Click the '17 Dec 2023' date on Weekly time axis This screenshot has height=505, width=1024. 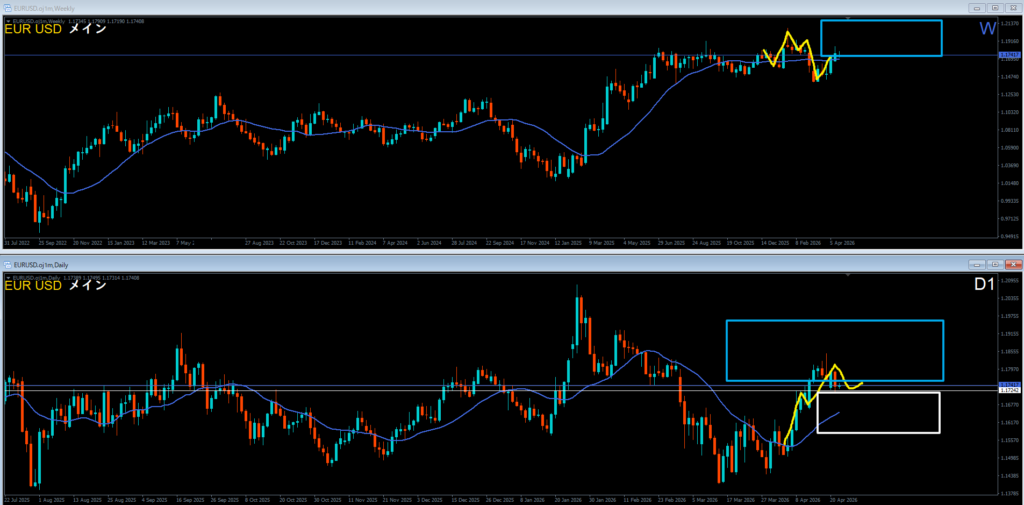(328, 242)
